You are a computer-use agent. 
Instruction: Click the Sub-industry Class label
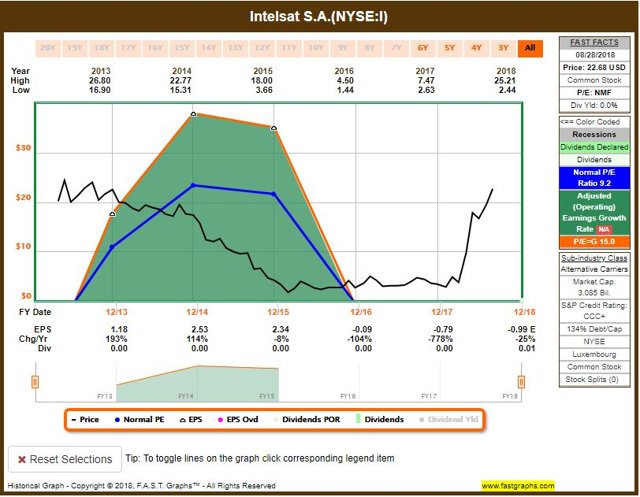(594, 258)
